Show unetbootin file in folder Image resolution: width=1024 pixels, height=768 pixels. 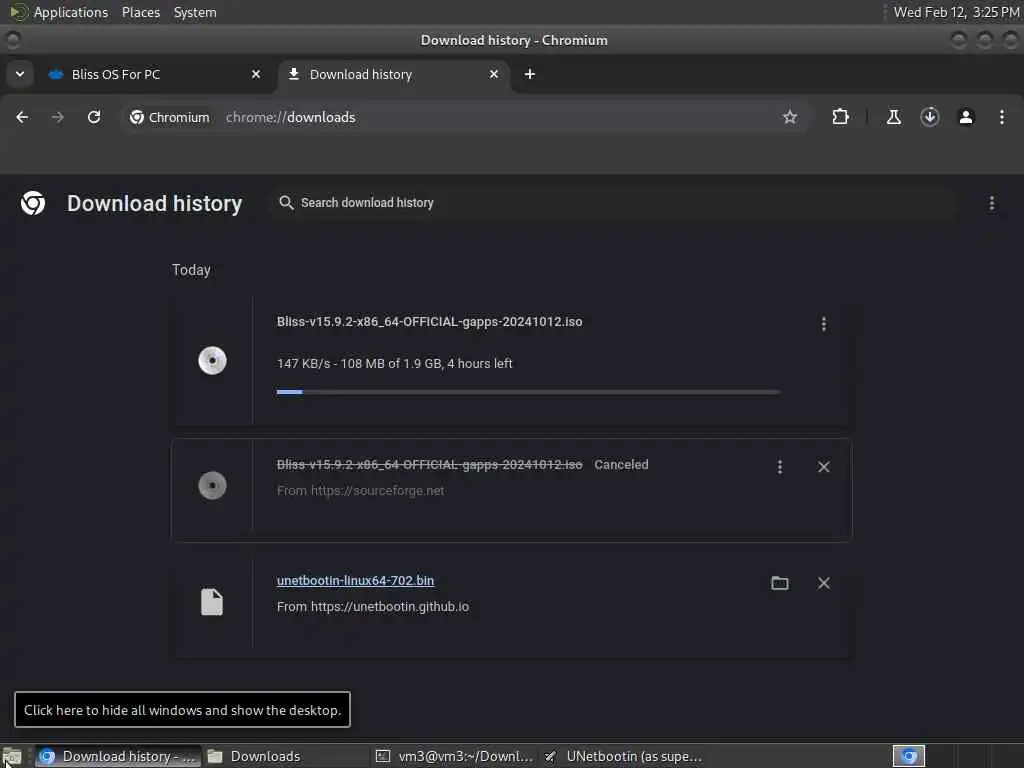(780, 583)
